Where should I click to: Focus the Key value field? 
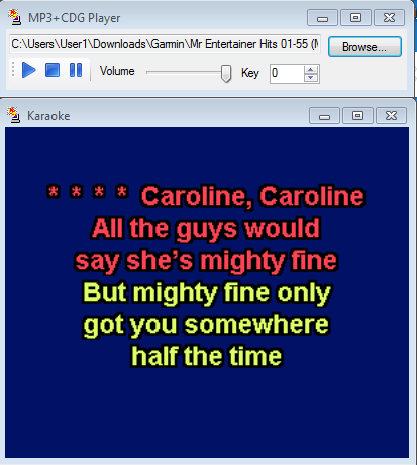(287, 74)
